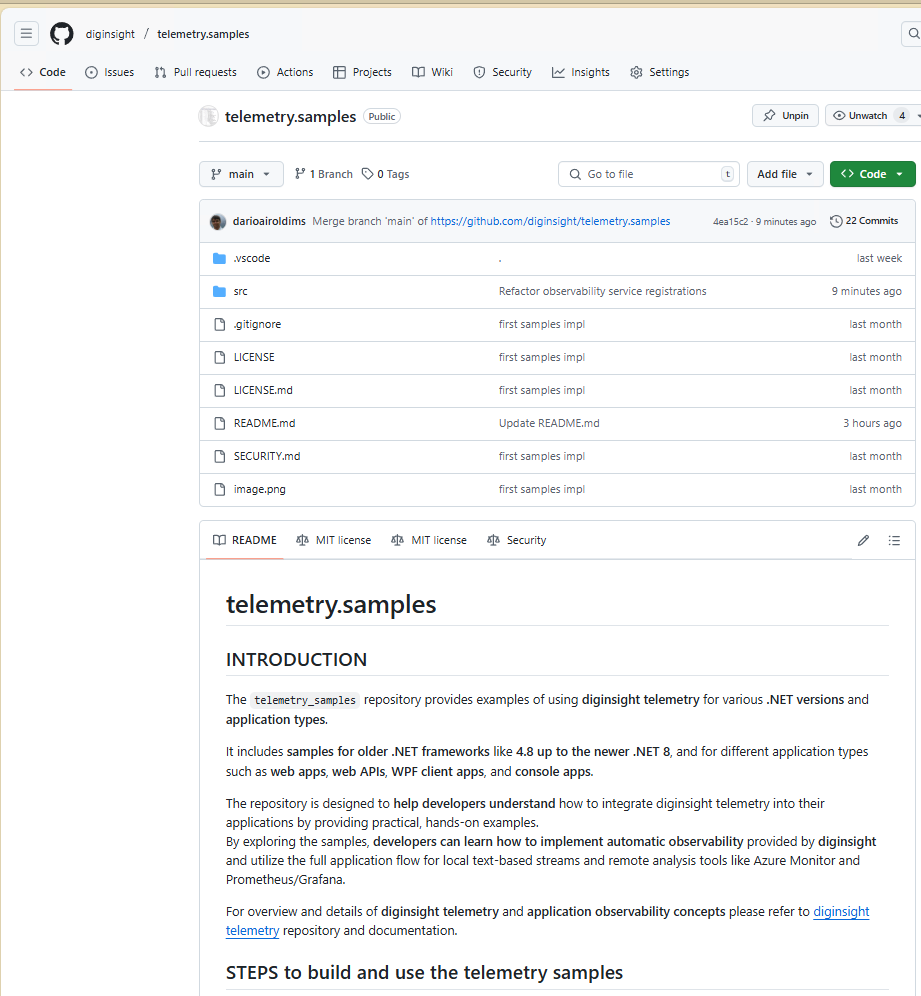This screenshot has width=921, height=996.
Task: Open the diginsight telemetry link in the README
Action: pos(840,911)
